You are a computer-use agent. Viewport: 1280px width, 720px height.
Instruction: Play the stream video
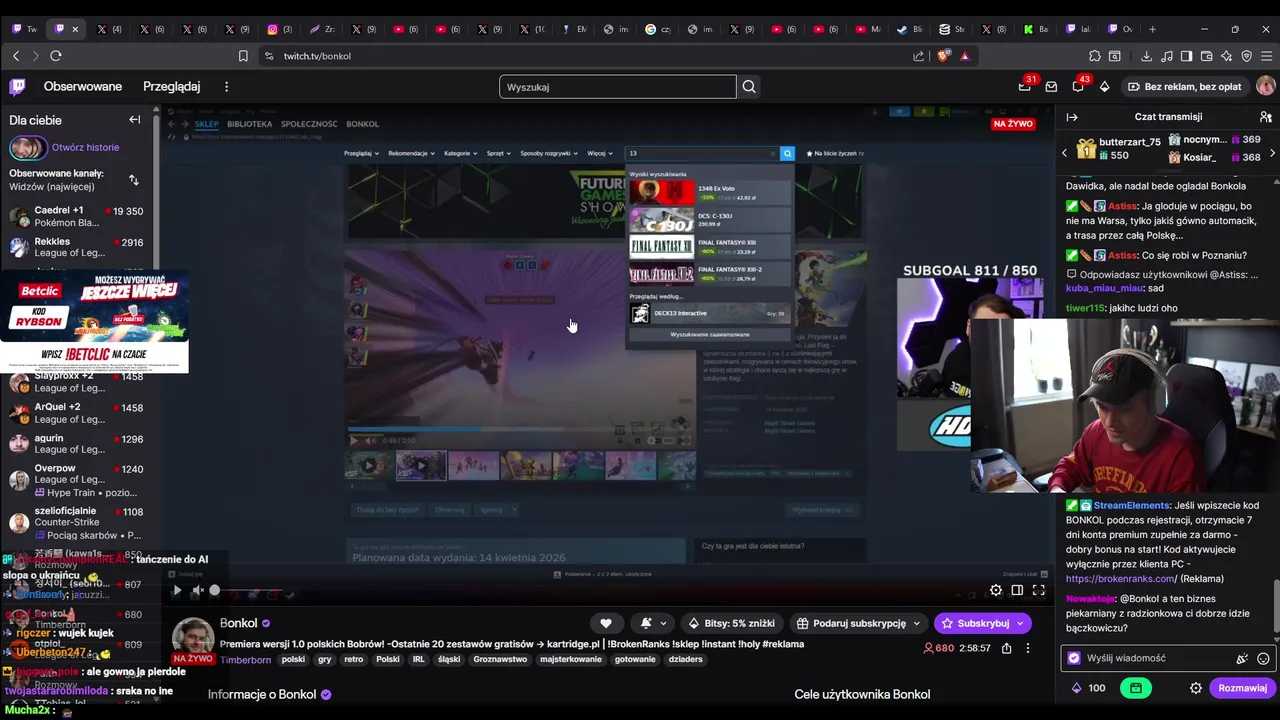tap(177, 590)
